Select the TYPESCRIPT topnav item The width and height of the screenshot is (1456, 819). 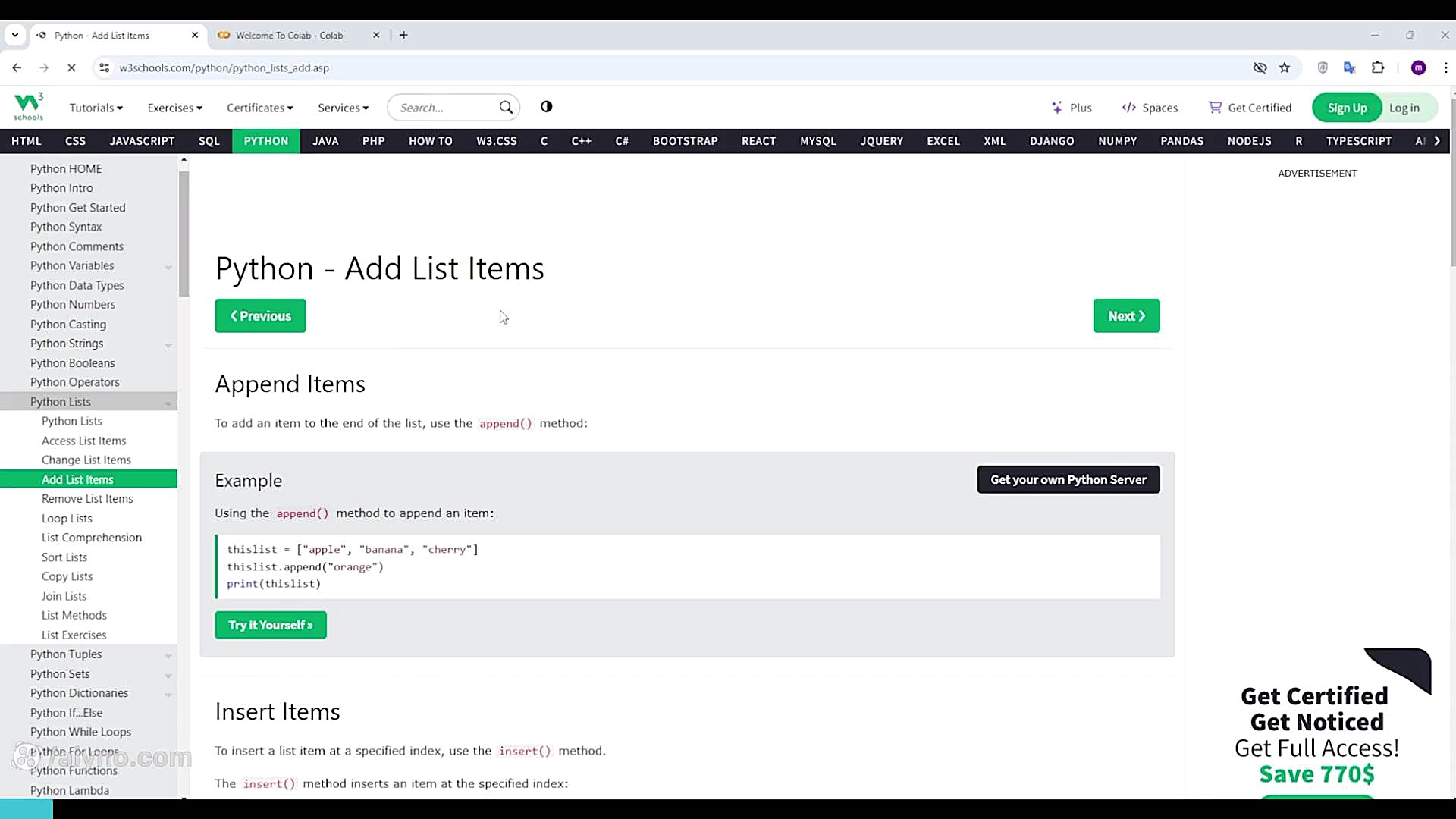click(1359, 141)
